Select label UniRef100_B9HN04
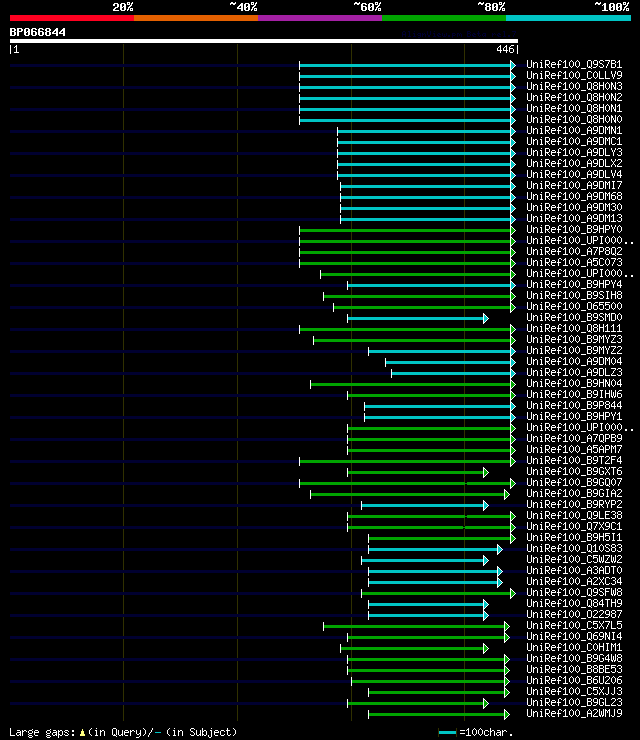This screenshot has width=640, height=740. tap(574, 383)
